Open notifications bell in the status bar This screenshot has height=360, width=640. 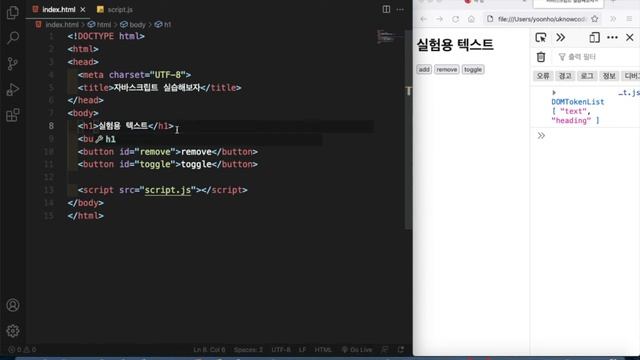[401, 350]
